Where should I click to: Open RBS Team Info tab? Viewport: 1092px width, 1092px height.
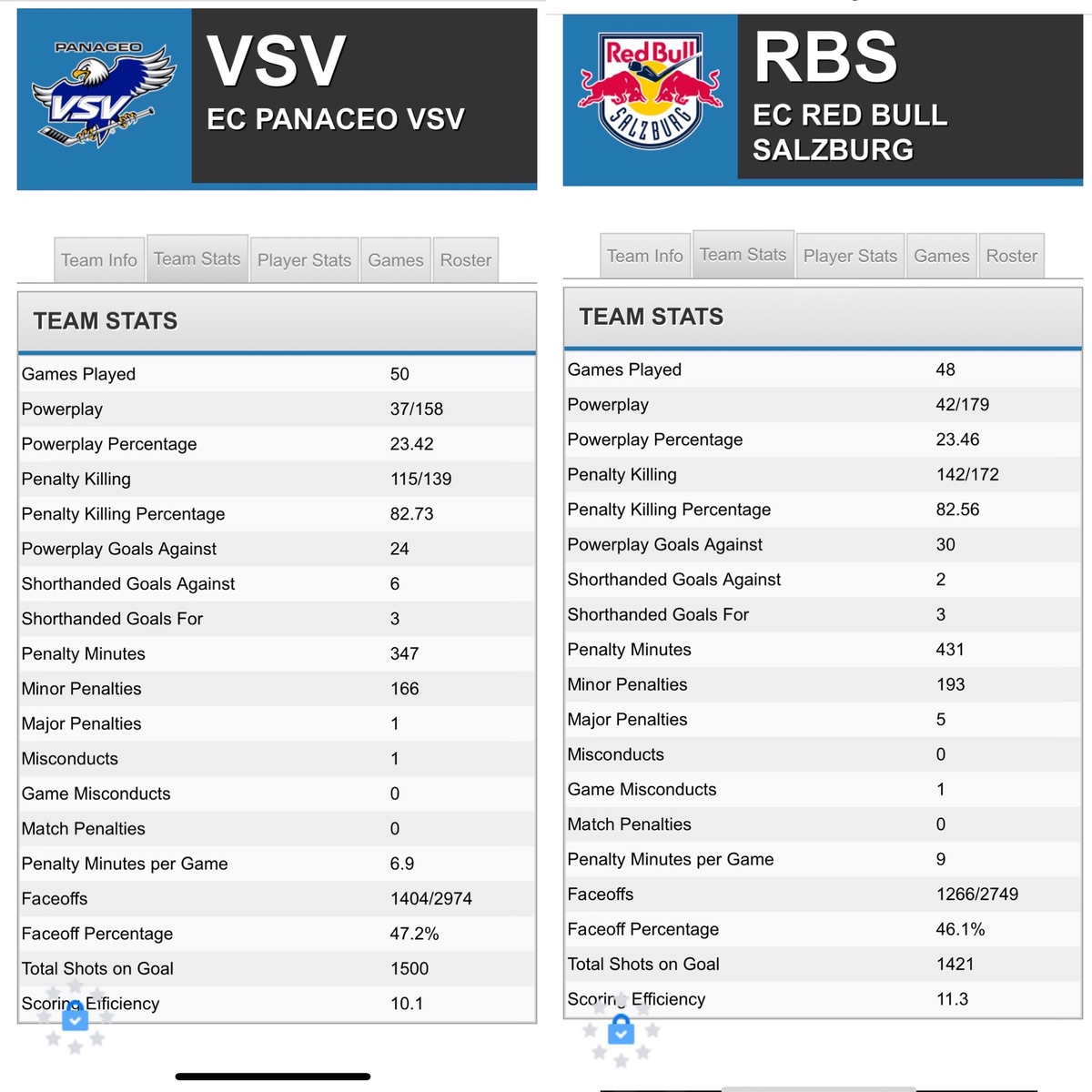click(645, 256)
